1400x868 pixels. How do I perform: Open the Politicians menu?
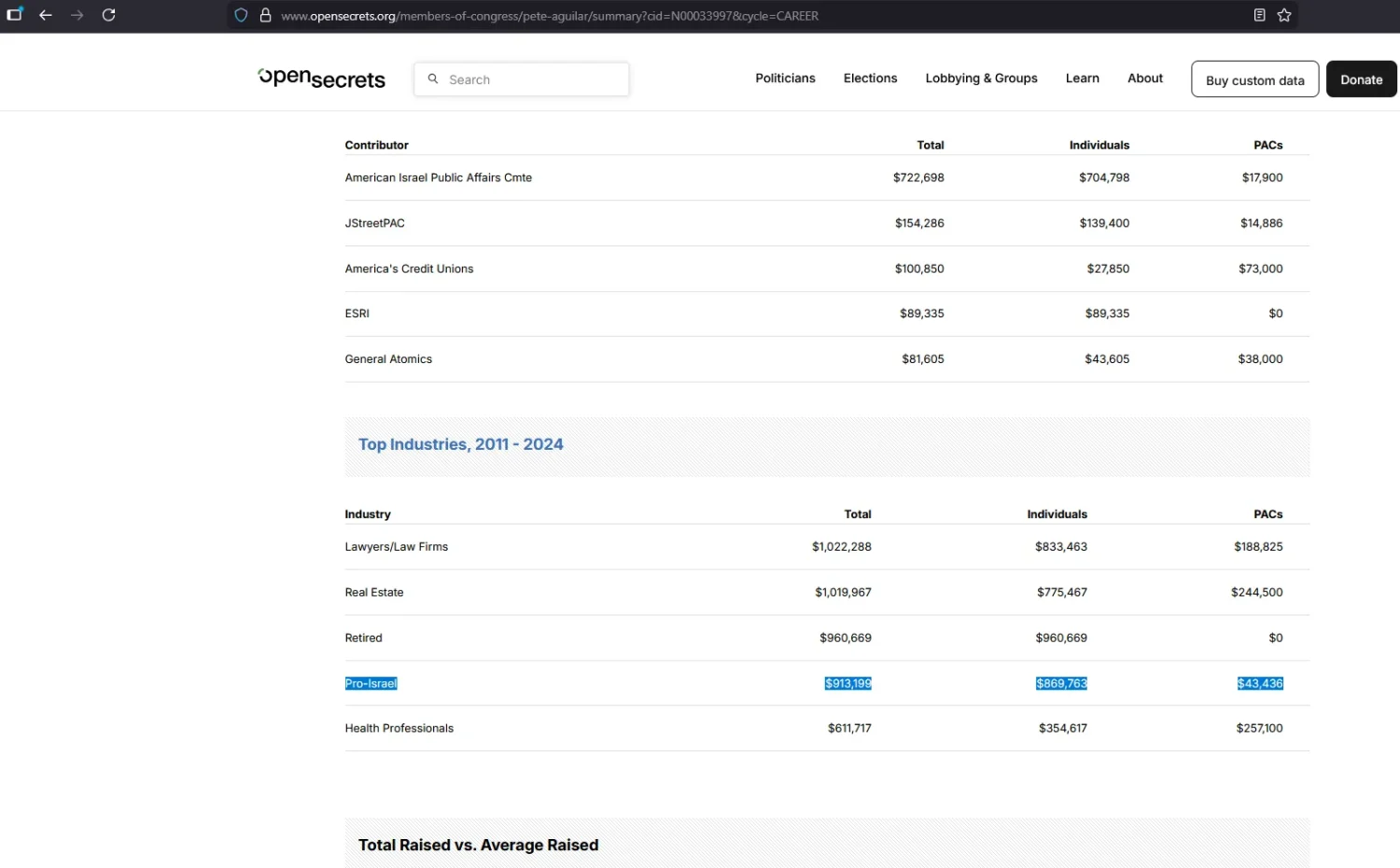click(x=785, y=78)
